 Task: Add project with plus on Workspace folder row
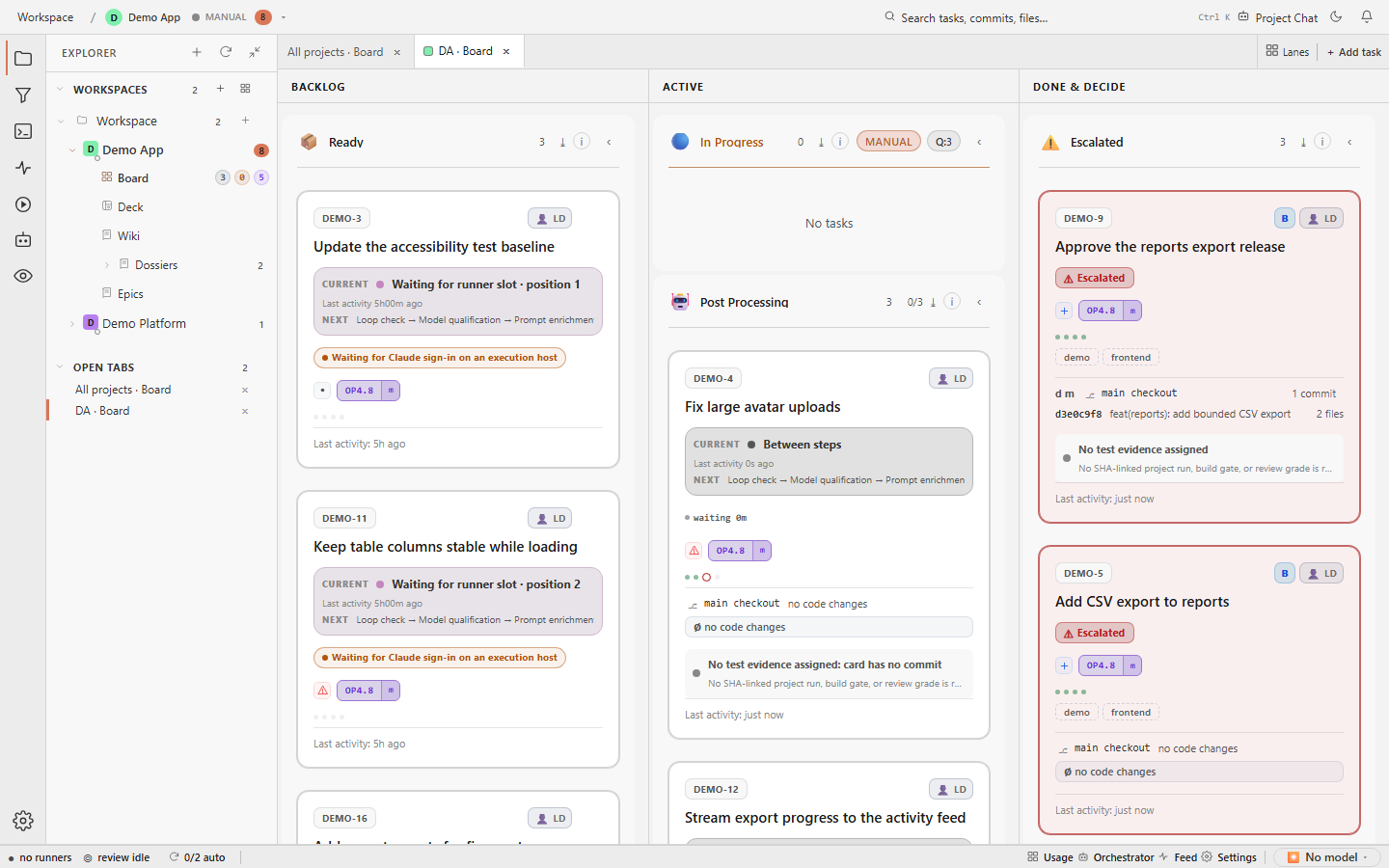click(x=245, y=121)
